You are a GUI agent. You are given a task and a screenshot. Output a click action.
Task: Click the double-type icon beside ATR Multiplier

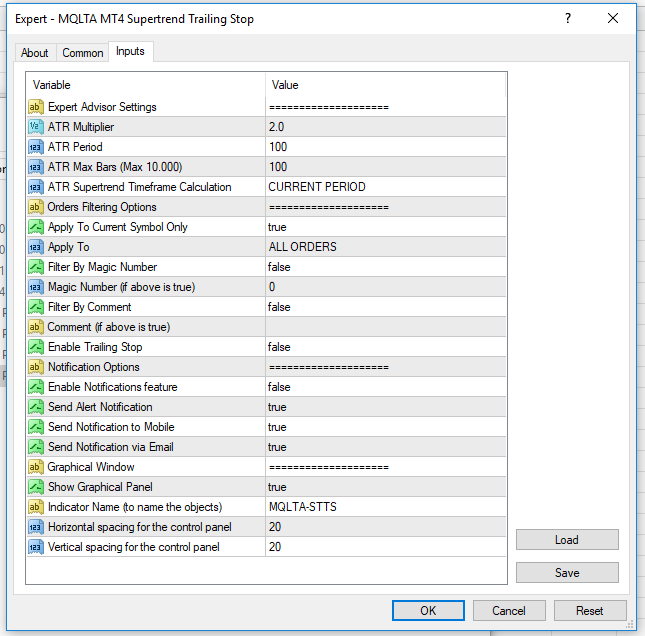point(36,127)
